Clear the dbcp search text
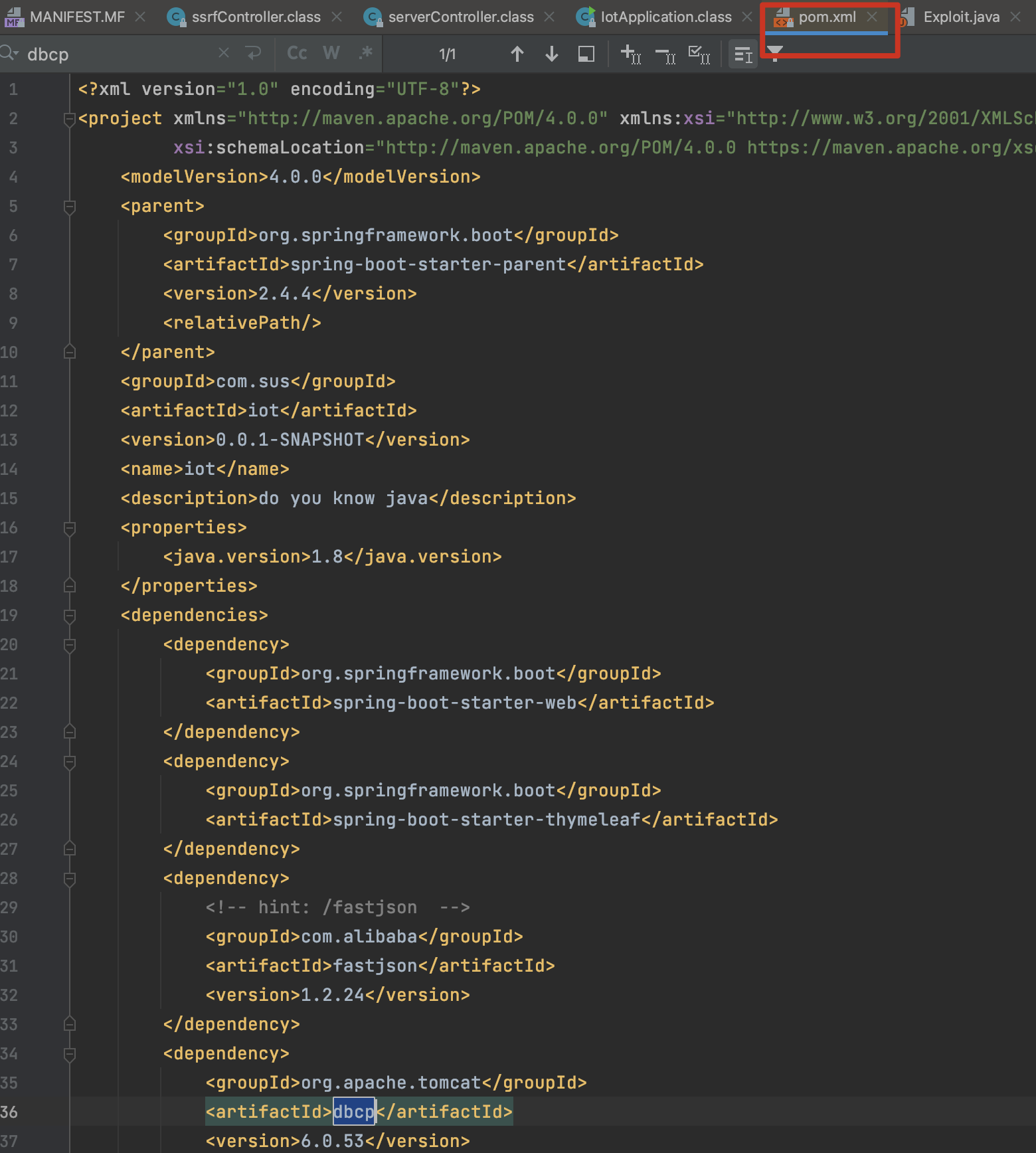The image size is (1036, 1153). (x=224, y=53)
